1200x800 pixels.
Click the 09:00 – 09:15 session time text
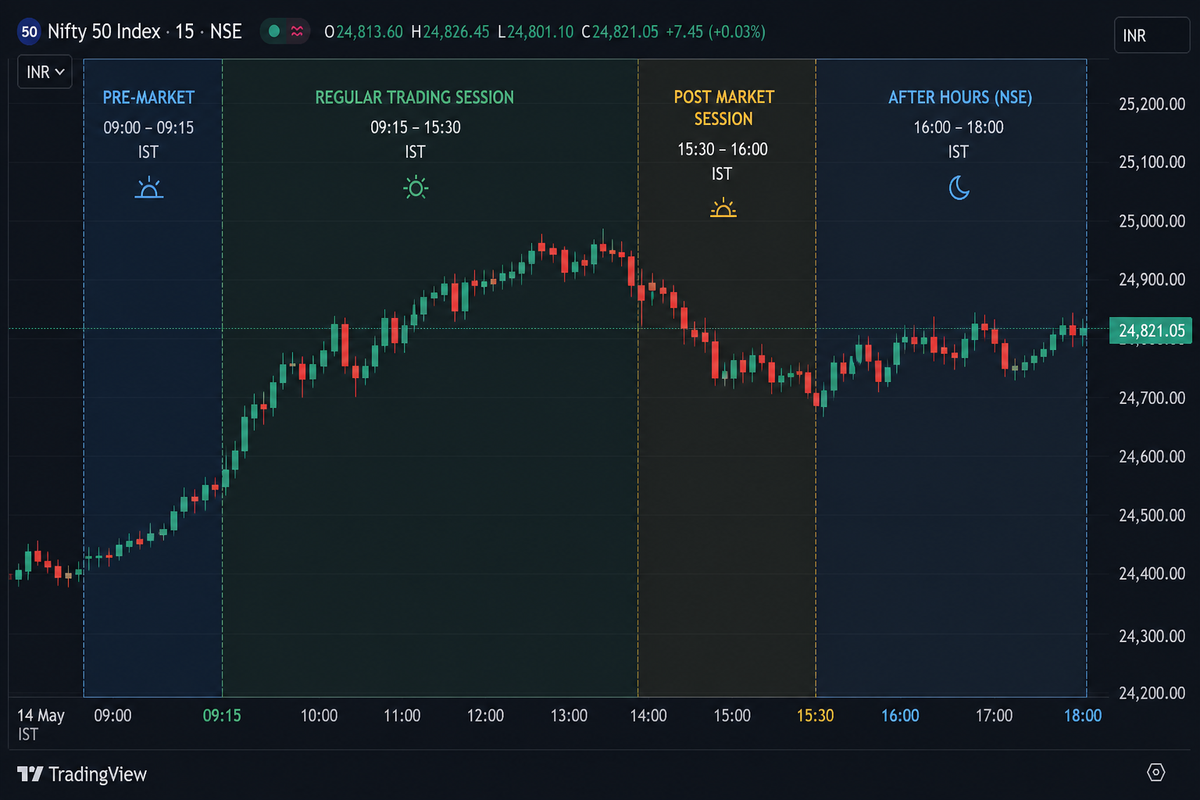149,127
